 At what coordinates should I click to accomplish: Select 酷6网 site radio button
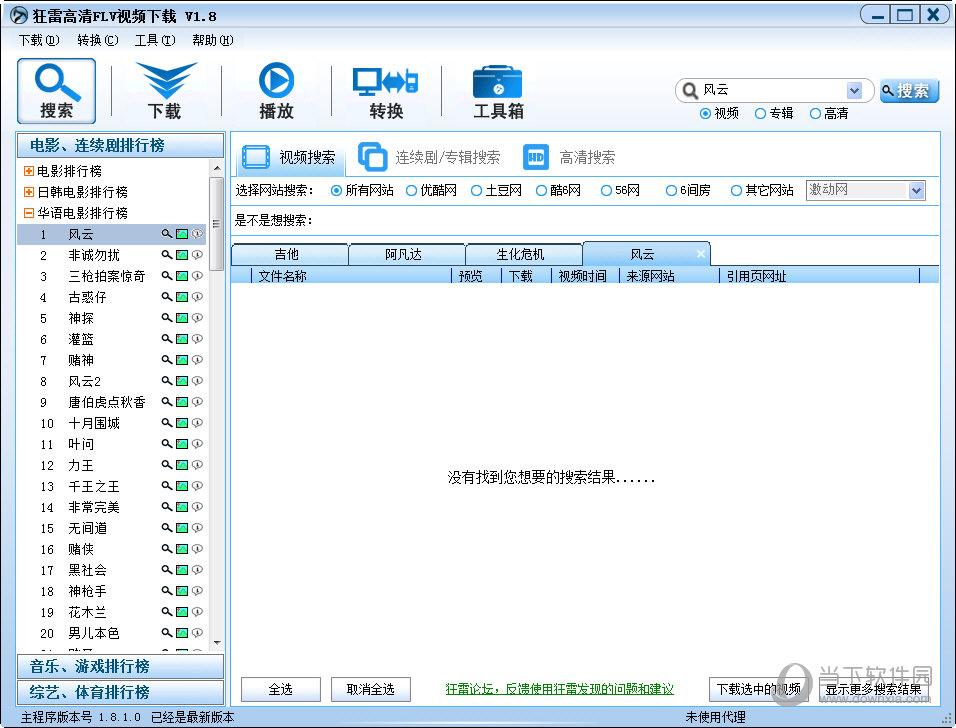tap(541, 191)
